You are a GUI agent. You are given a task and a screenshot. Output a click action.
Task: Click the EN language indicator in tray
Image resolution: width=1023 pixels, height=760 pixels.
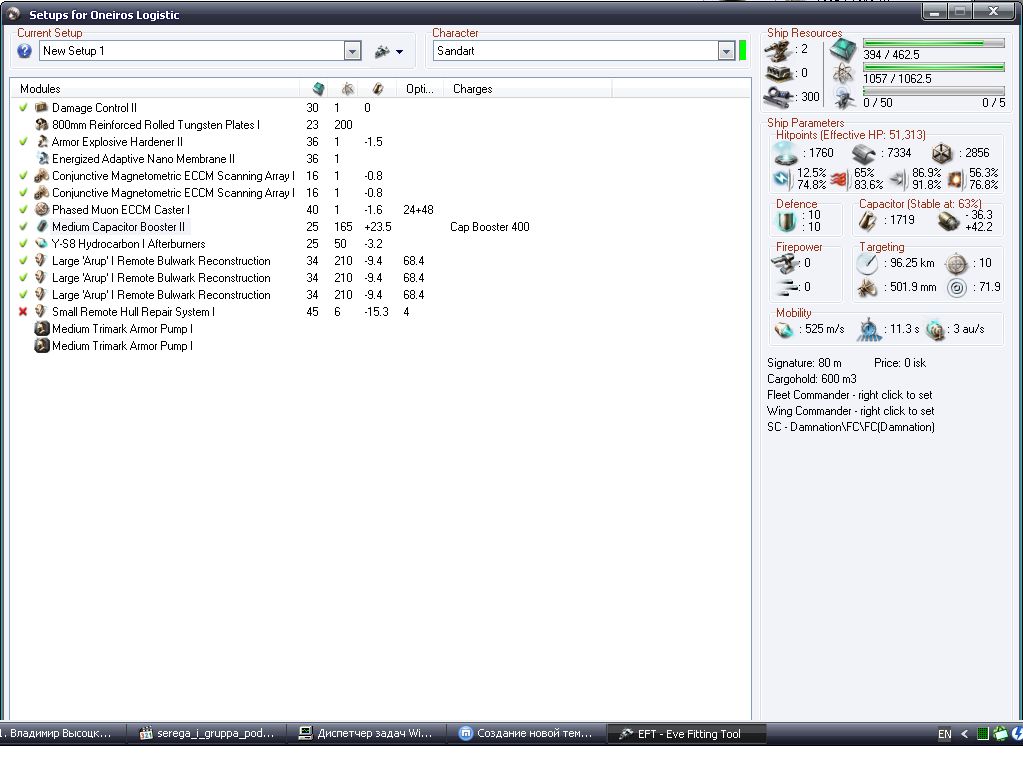point(944,734)
